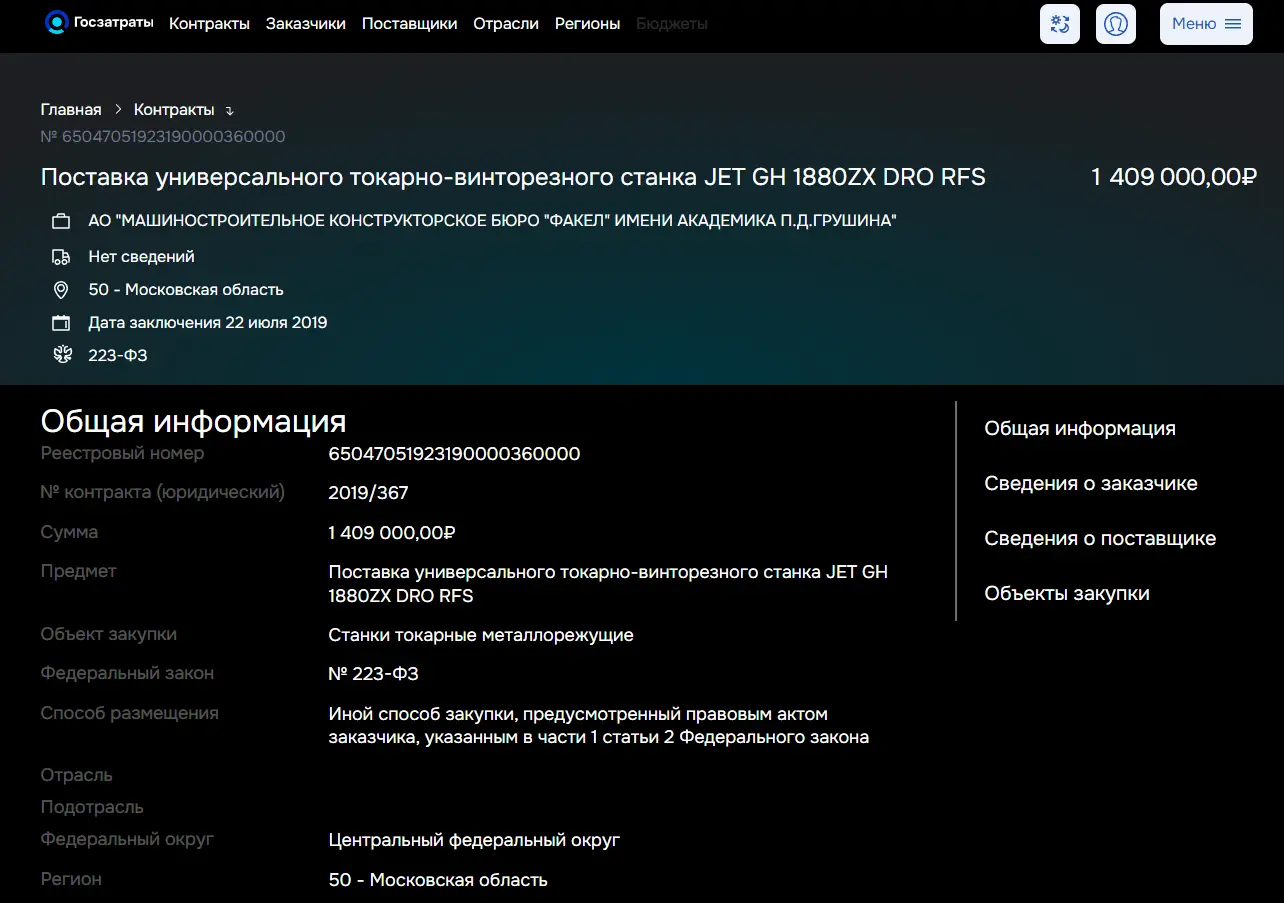The height and width of the screenshot is (903, 1284).
Task: Expand the arrow after Контракты breadcrumb
Action: pyautogui.click(x=229, y=110)
